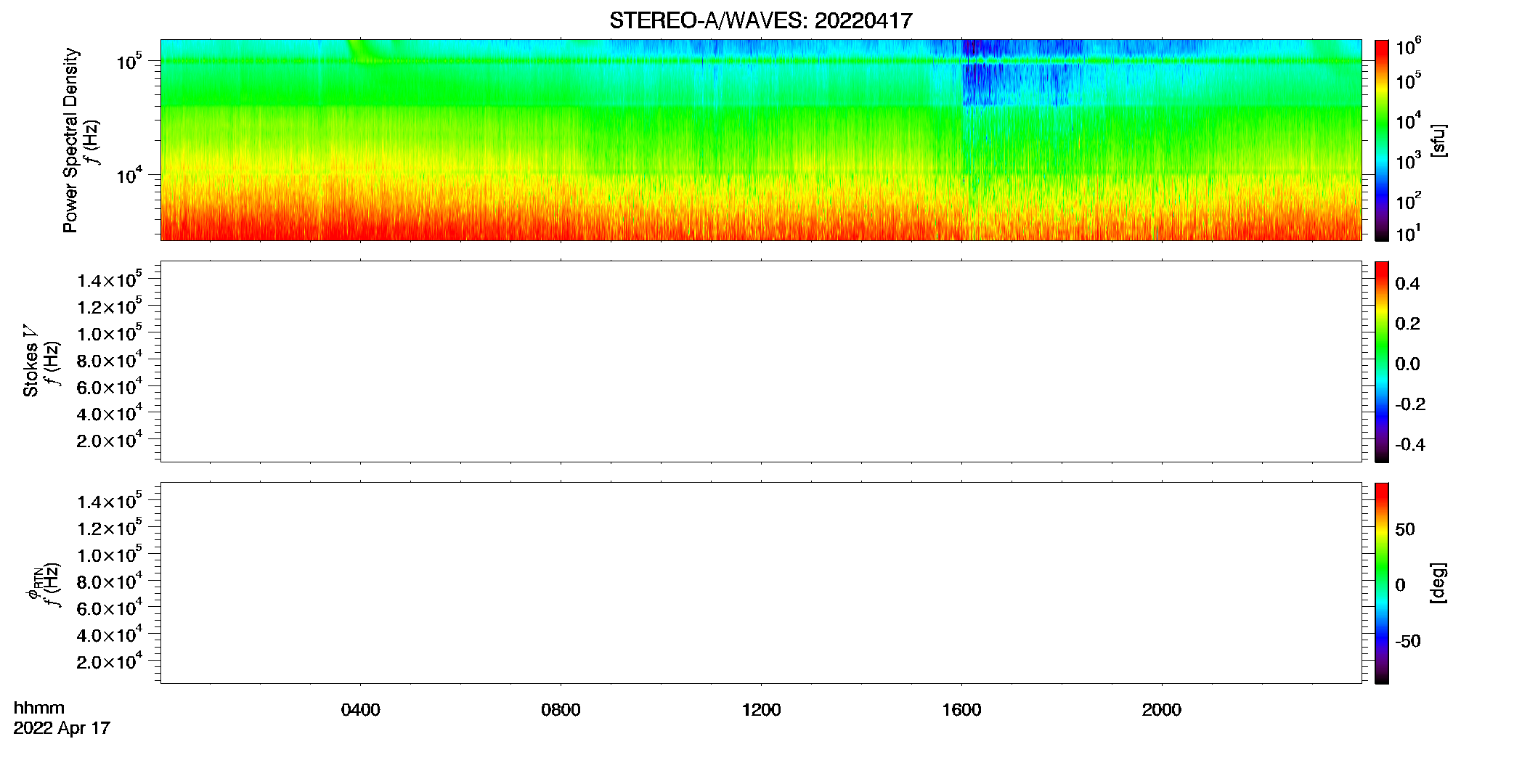Click the 0.4 label on Stokes color bar
This screenshot has height=784, width=1522.
(x=1407, y=284)
